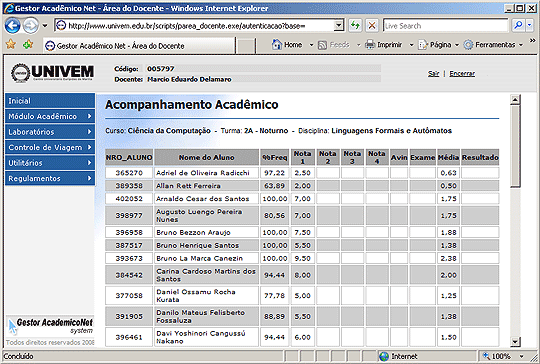The width and height of the screenshot is (540, 364).
Task: Click the Stop loading X icon
Action: pyautogui.click(x=372, y=25)
